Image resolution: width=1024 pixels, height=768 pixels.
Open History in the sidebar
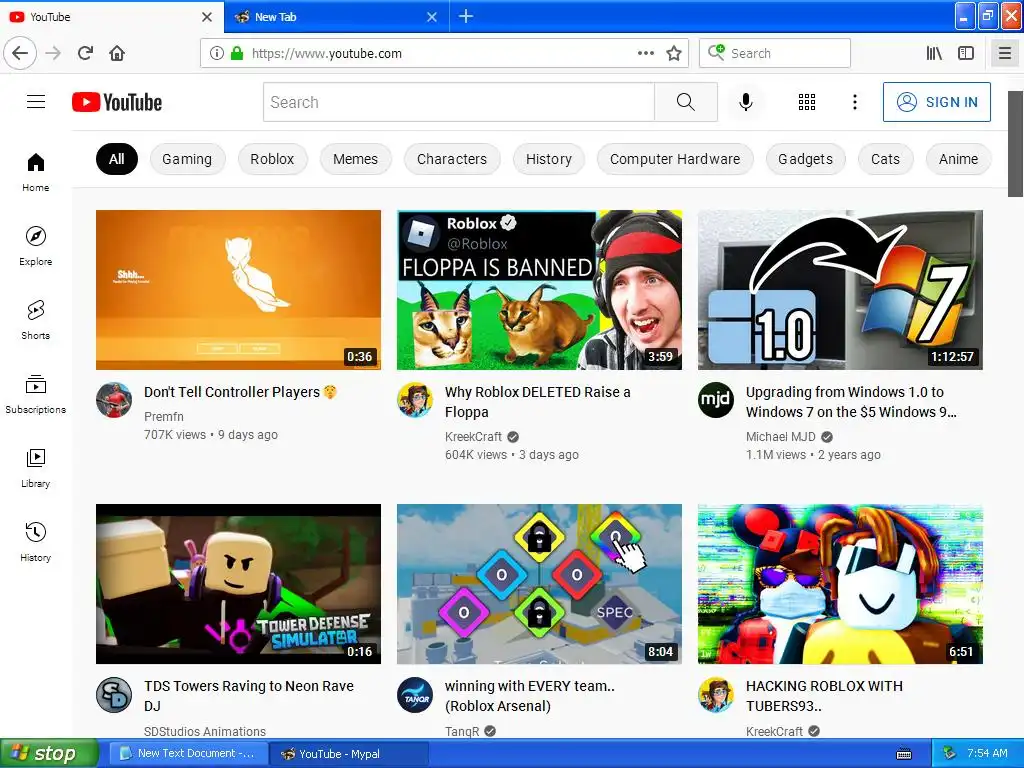coord(36,542)
